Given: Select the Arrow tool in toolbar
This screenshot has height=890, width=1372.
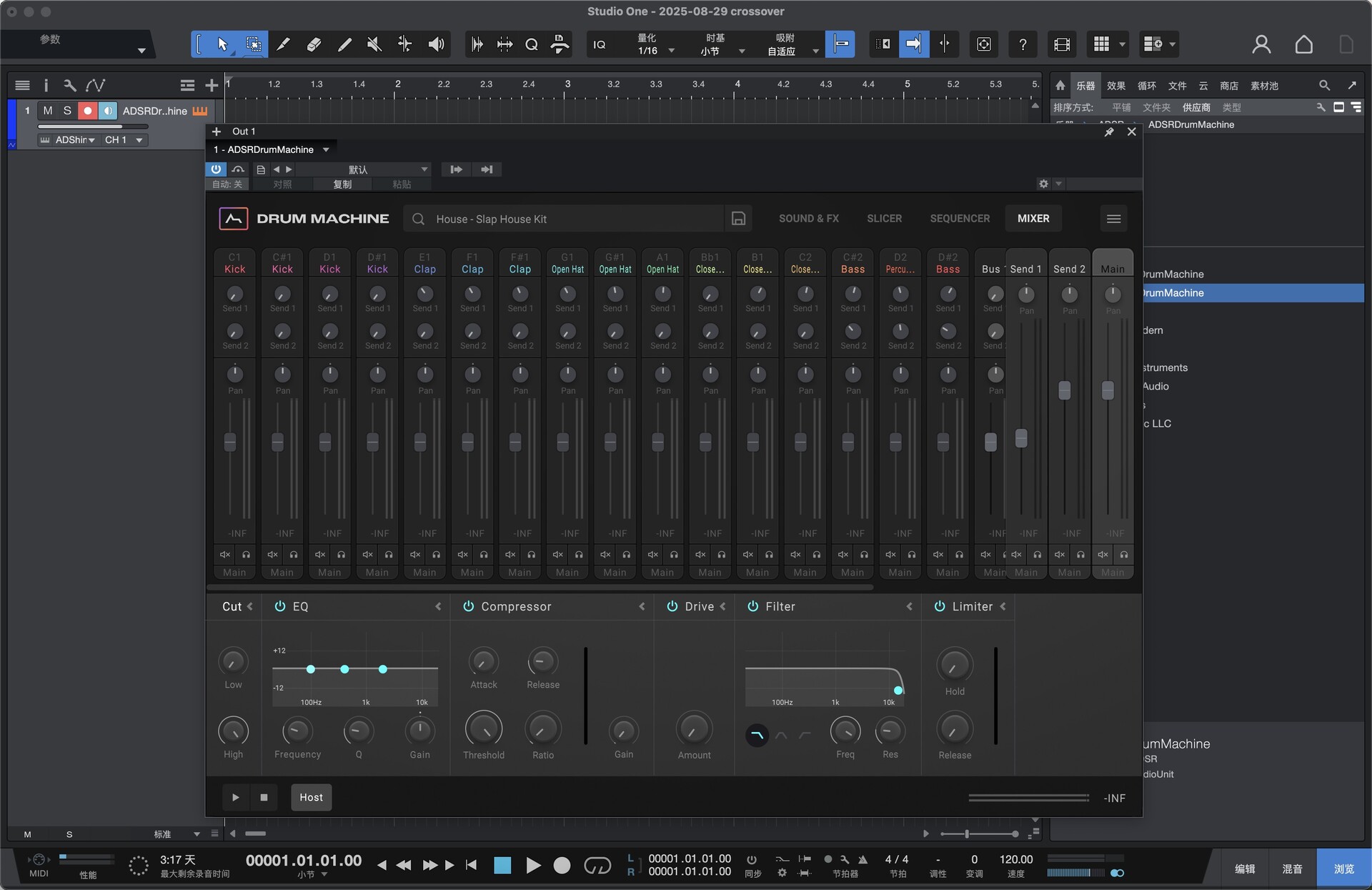Looking at the screenshot, I should coord(222,44).
